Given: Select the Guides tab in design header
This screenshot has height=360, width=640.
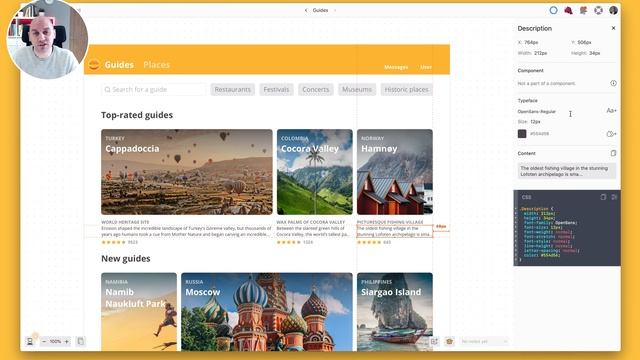Looking at the screenshot, I should (x=119, y=64).
